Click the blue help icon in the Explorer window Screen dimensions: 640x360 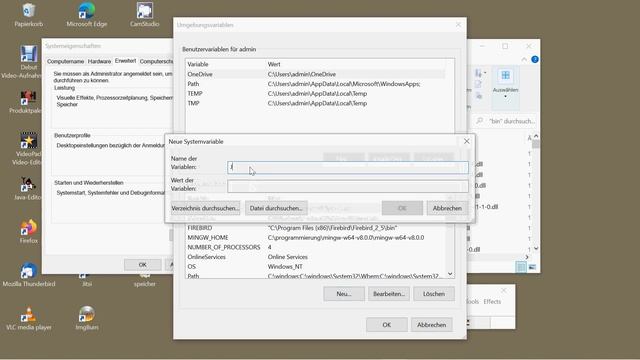point(535,60)
